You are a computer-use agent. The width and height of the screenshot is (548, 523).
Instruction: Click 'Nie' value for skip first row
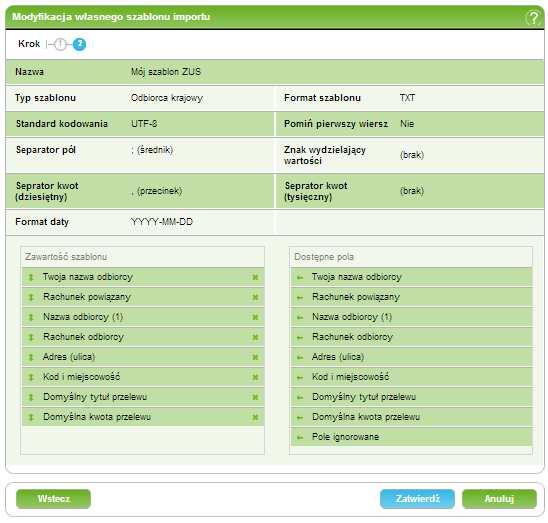407,124
